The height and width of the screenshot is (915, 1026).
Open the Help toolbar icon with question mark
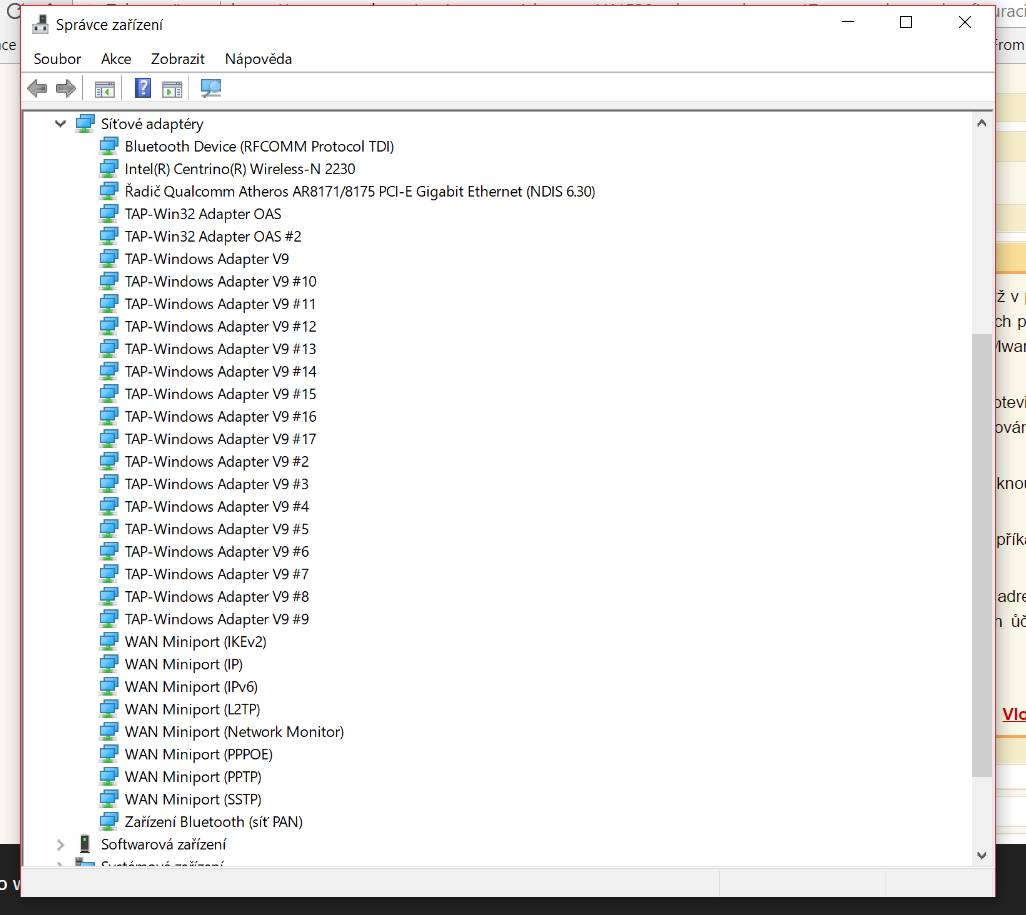coord(143,88)
